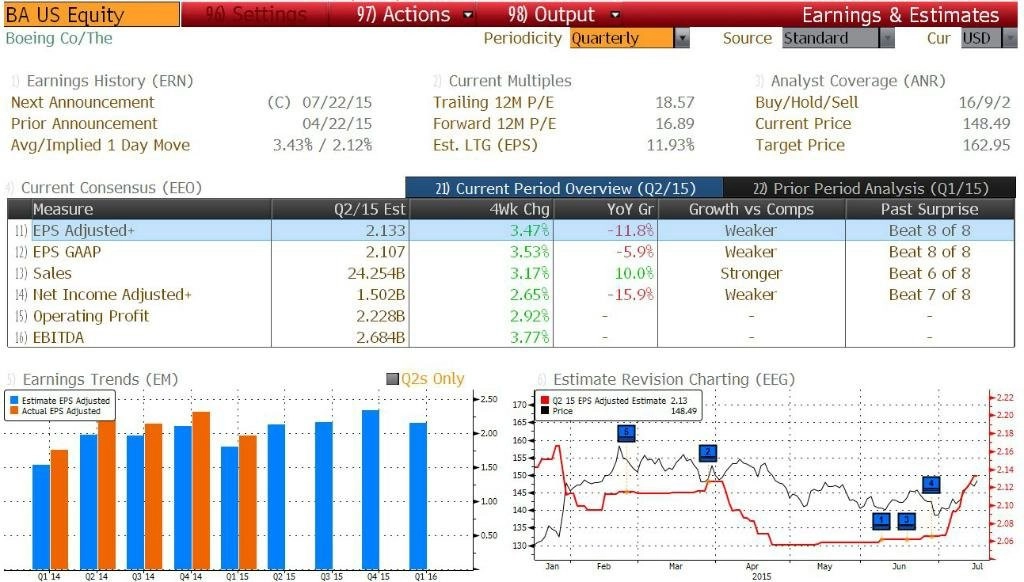This screenshot has width=1024, height=582.
Task: Click the Source dropdown arrow
Action: click(886, 39)
